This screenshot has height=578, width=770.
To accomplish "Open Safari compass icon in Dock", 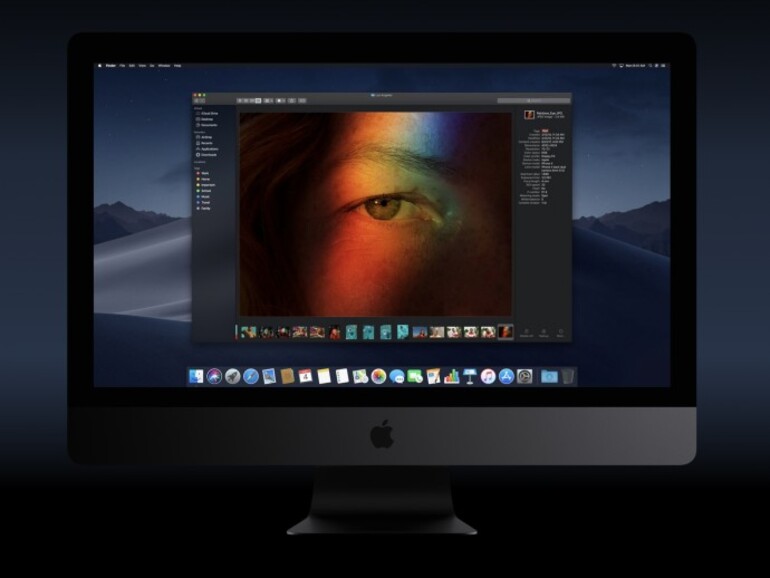I will click(x=251, y=377).
